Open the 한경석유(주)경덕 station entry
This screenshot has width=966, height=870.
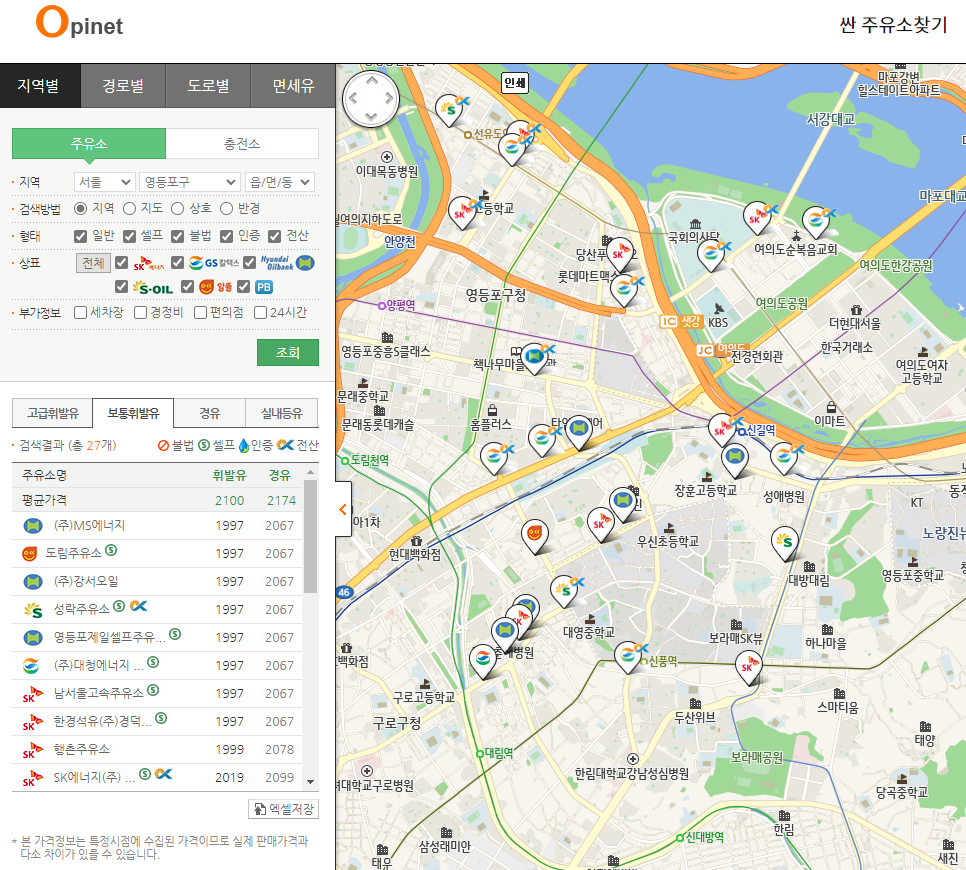[x=102, y=722]
